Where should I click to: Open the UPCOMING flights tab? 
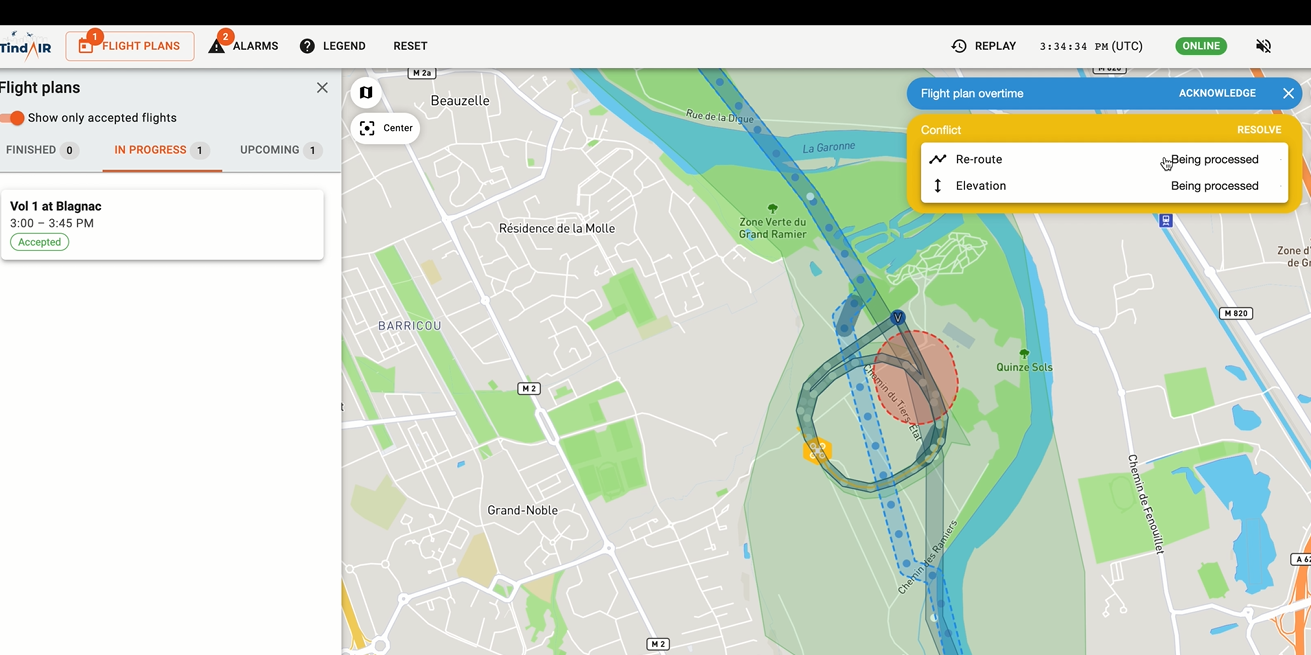coord(272,149)
